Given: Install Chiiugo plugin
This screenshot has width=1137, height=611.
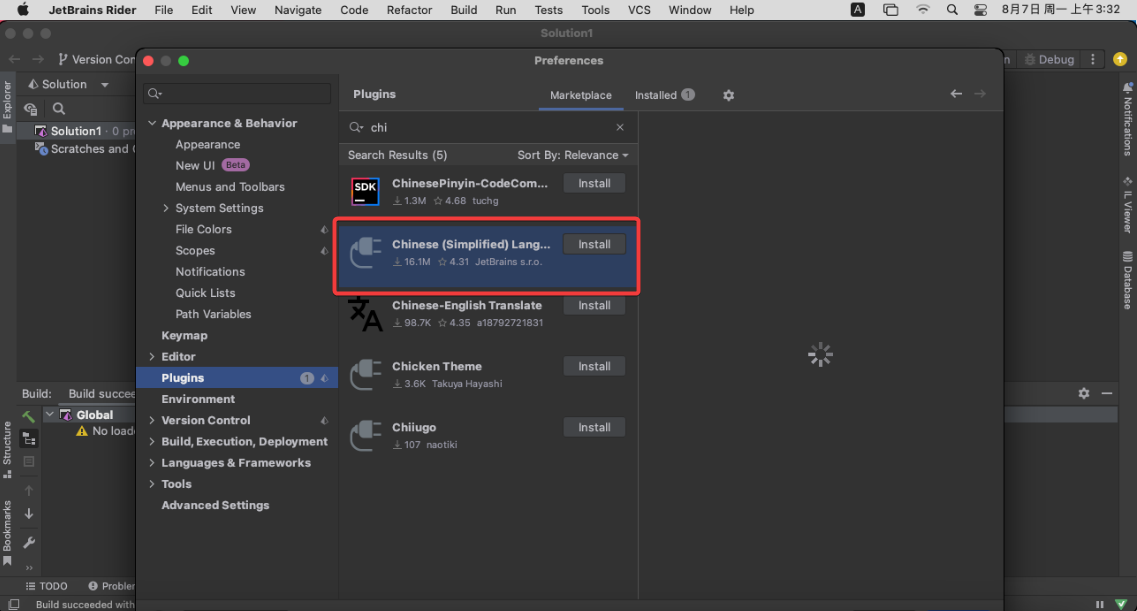Looking at the screenshot, I should click(x=594, y=427).
